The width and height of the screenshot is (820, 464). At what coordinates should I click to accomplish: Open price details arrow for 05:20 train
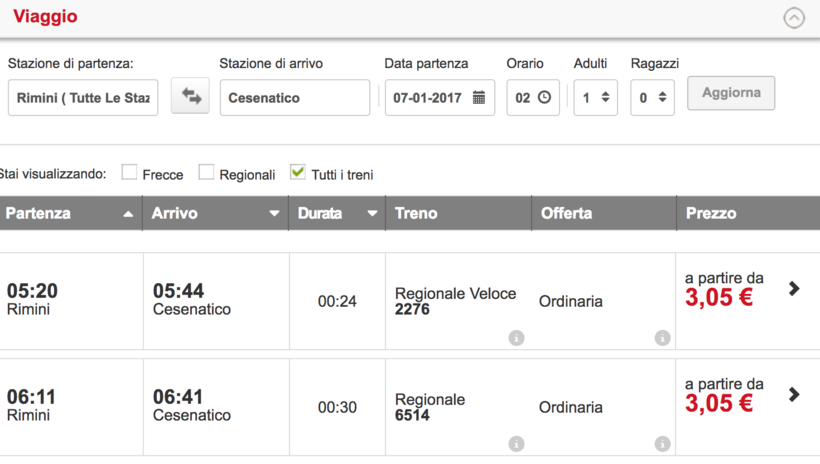coord(794,288)
